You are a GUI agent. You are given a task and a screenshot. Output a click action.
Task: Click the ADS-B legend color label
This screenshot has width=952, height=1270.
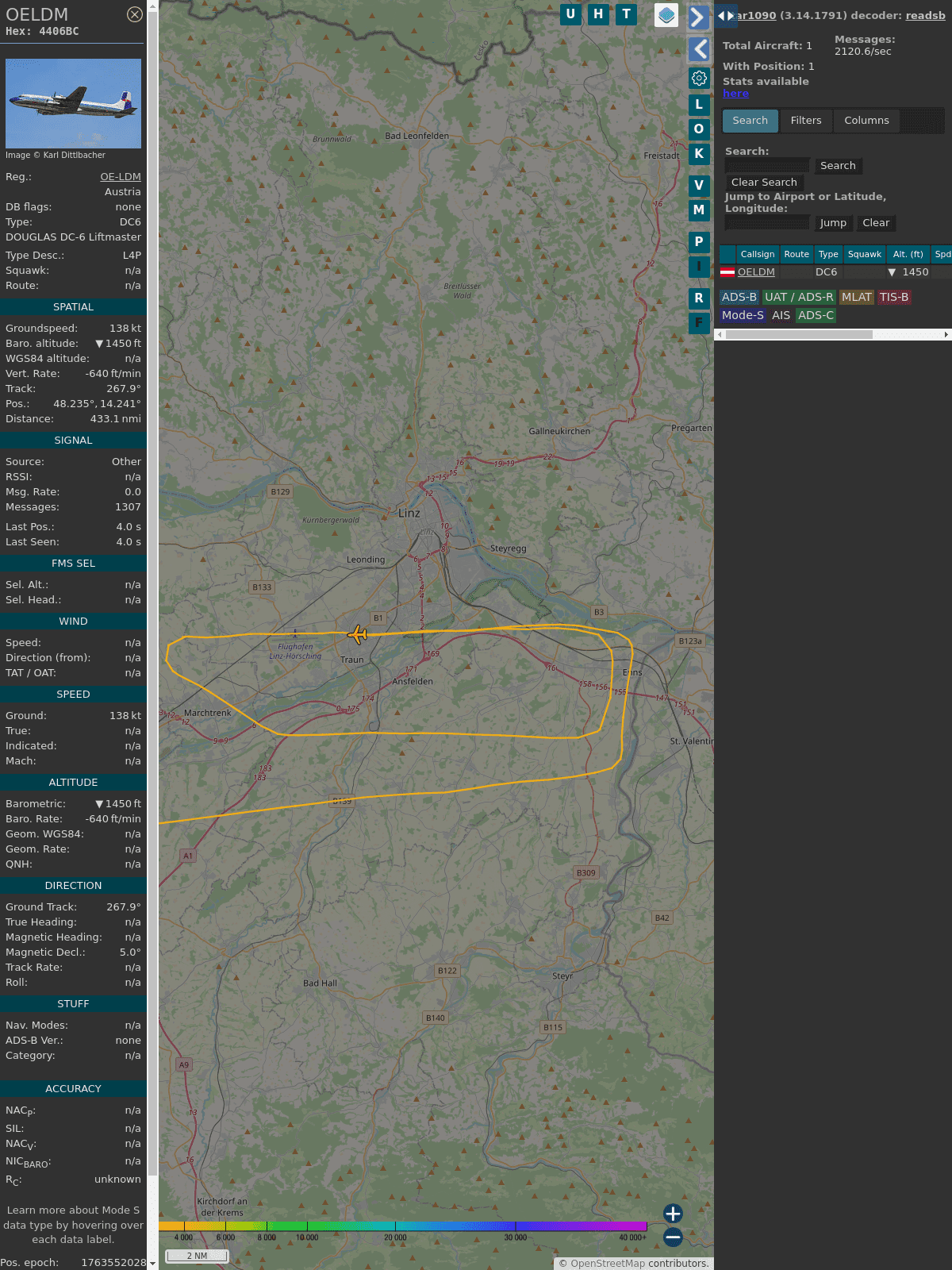[x=739, y=298]
